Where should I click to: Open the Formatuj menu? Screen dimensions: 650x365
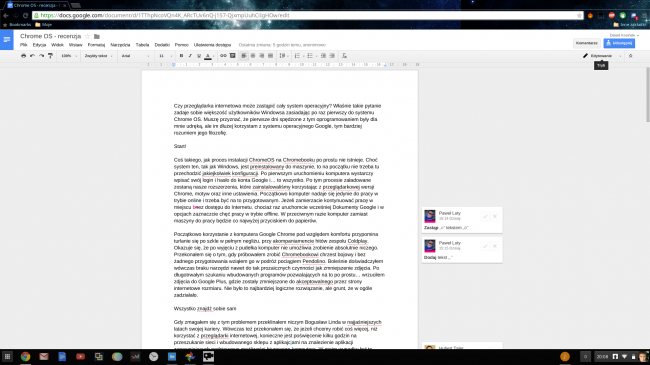(96, 45)
